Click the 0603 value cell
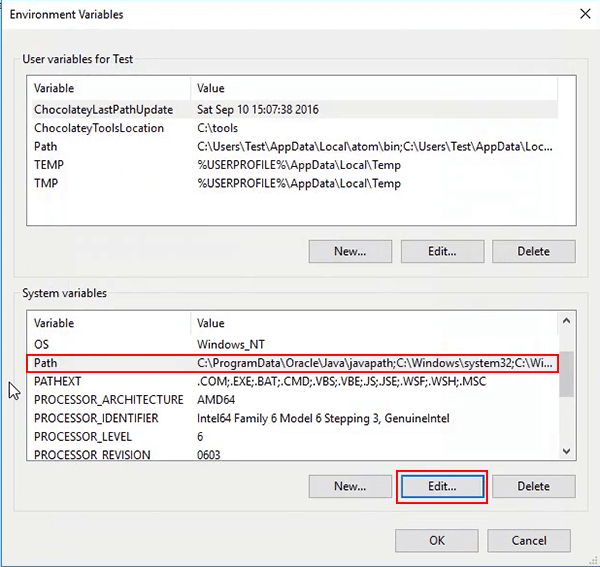600x567 pixels. (x=209, y=455)
